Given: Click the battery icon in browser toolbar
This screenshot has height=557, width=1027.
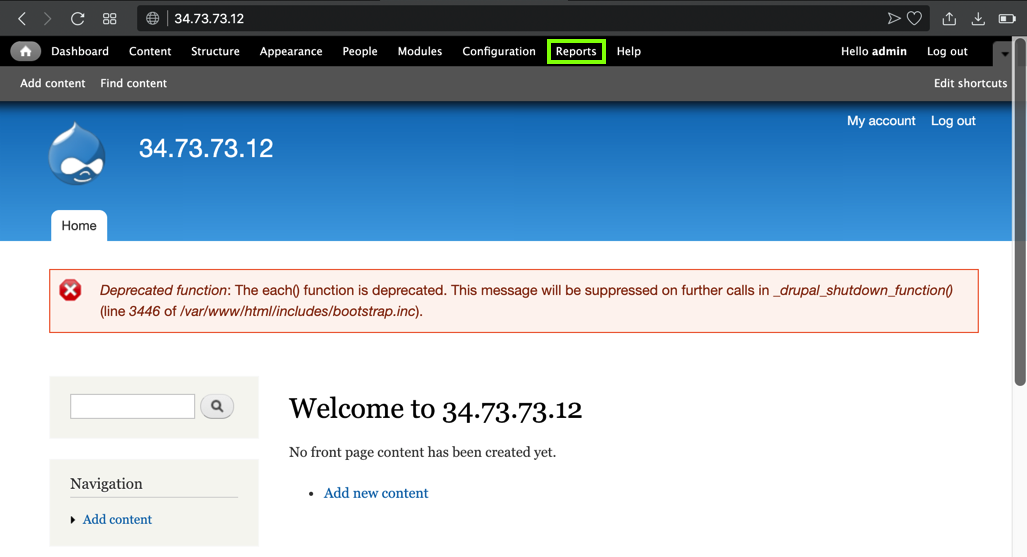Looking at the screenshot, I should pyautogui.click(x=1007, y=18).
